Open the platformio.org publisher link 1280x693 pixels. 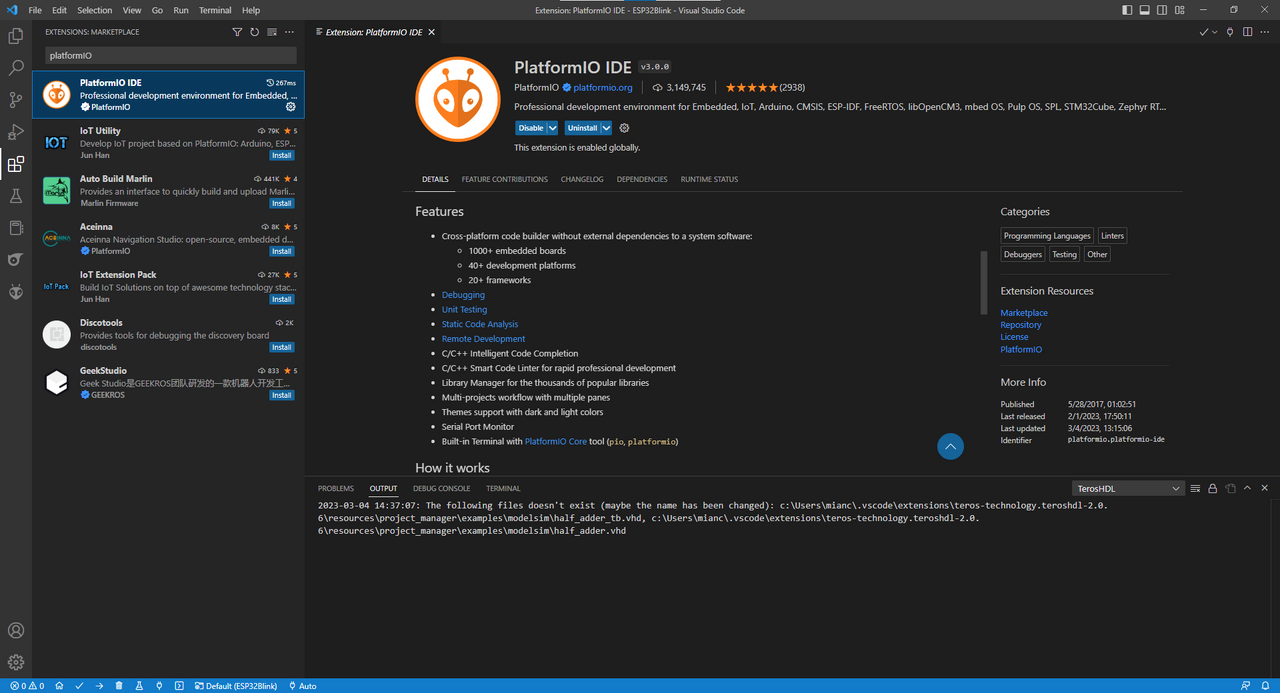click(x=603, y=87)
